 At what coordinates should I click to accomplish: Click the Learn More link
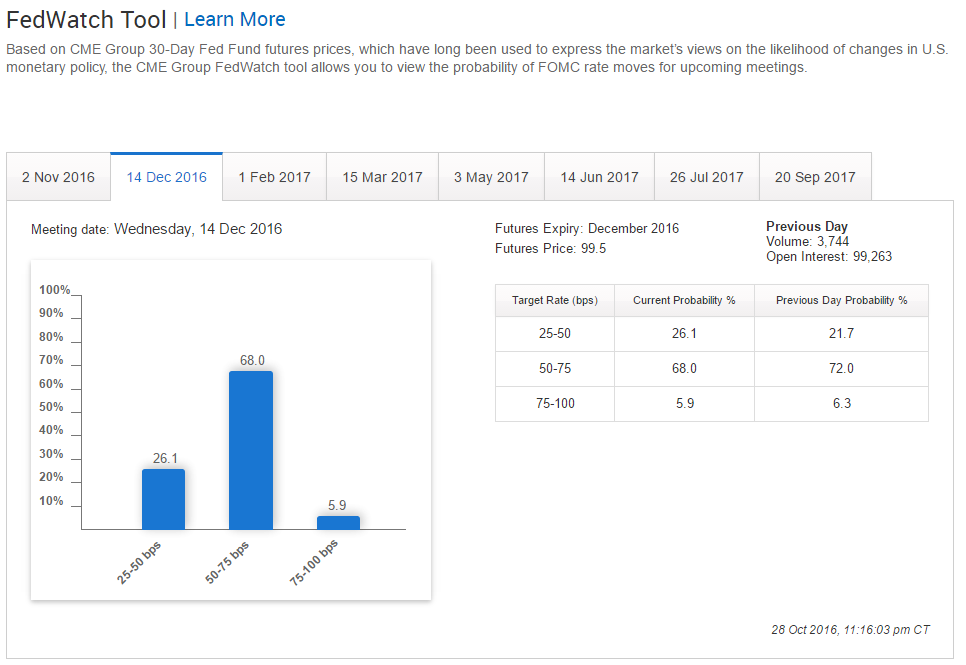tap(235, 19)
